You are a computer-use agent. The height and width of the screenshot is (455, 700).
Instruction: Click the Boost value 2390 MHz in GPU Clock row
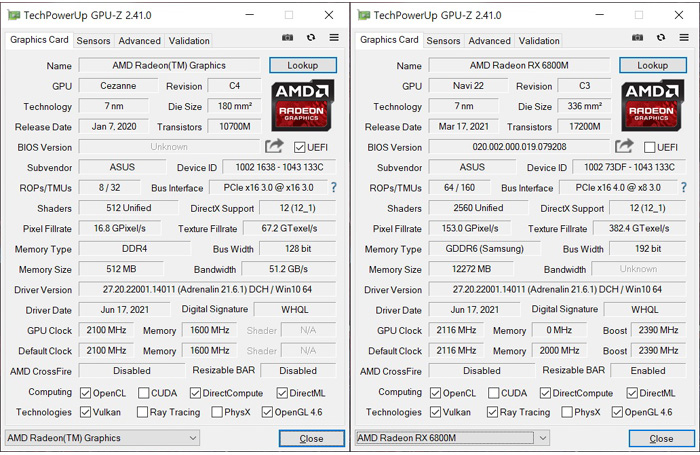658,330
